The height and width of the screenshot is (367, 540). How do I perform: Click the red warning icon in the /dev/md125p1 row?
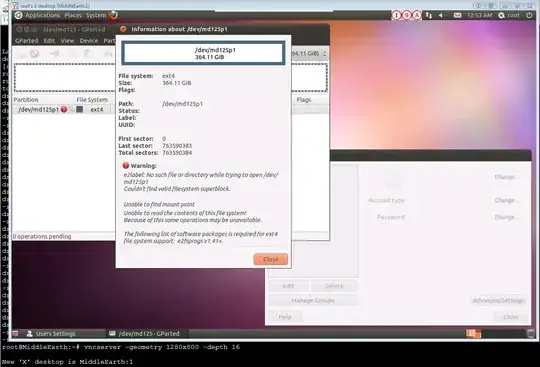[64, 109]
